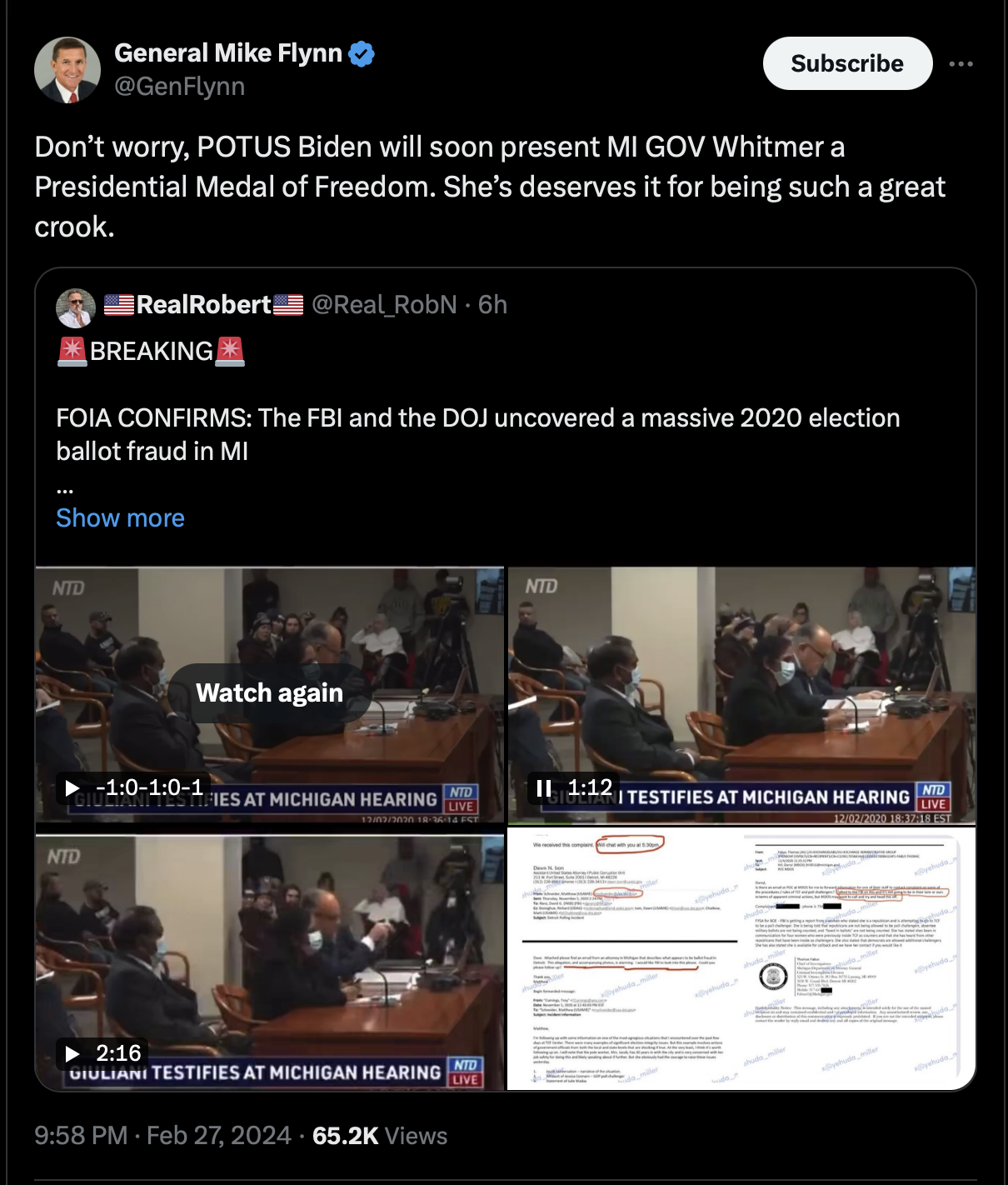Image resolution: width=1008 pixels, height=1185 pixels.
Task: Pause the second video showing 1:12
Action: point(544,787)
